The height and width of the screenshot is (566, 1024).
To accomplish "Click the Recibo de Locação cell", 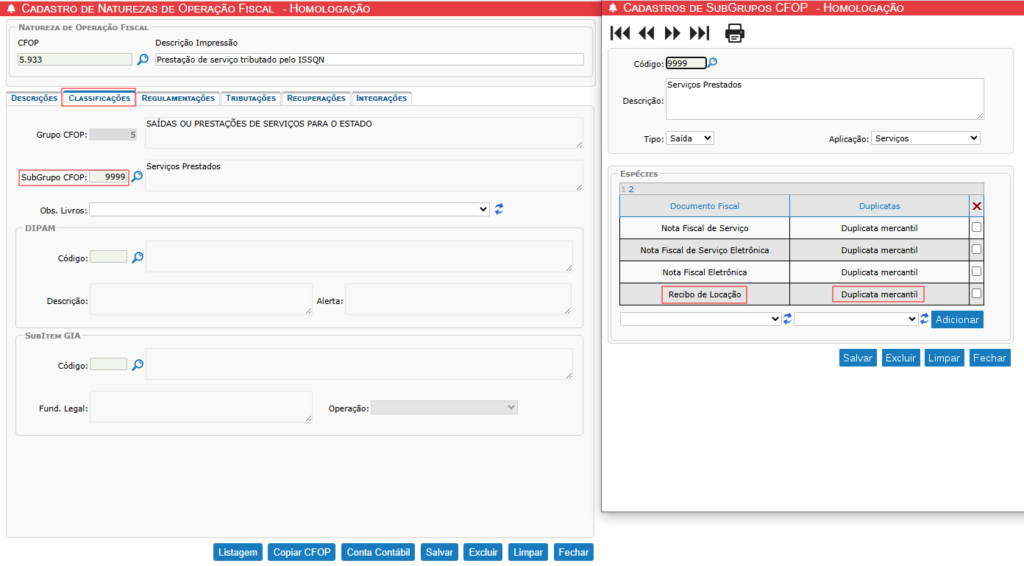I will tap(705, 294).
